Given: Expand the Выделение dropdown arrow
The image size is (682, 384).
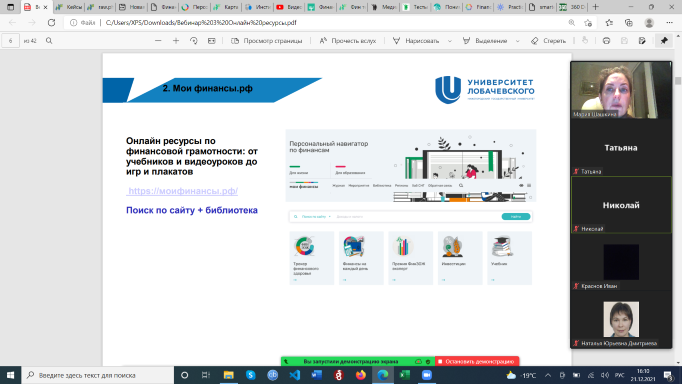Looking at the screenshot, I should (x=518, y=41).
